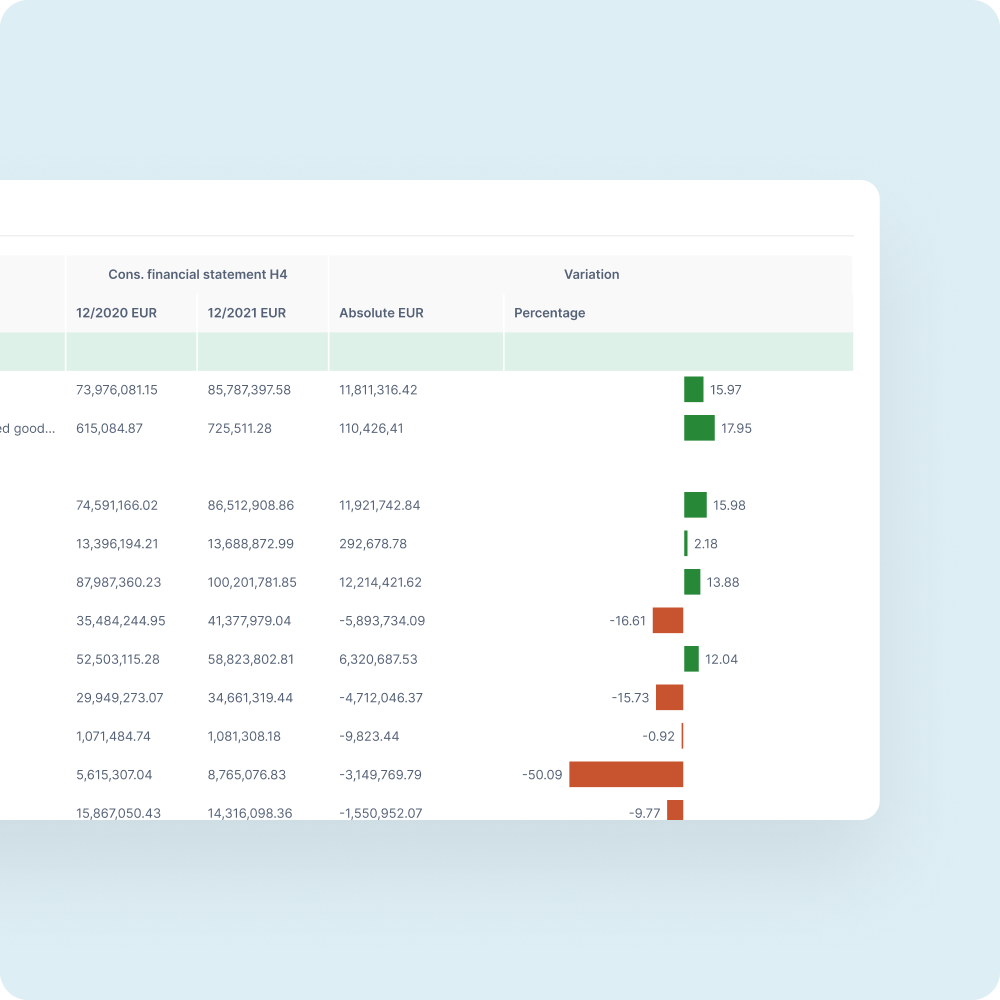Click the green bar labeled 12.04
The image size is (1000, 1000).
pos(691,660)
